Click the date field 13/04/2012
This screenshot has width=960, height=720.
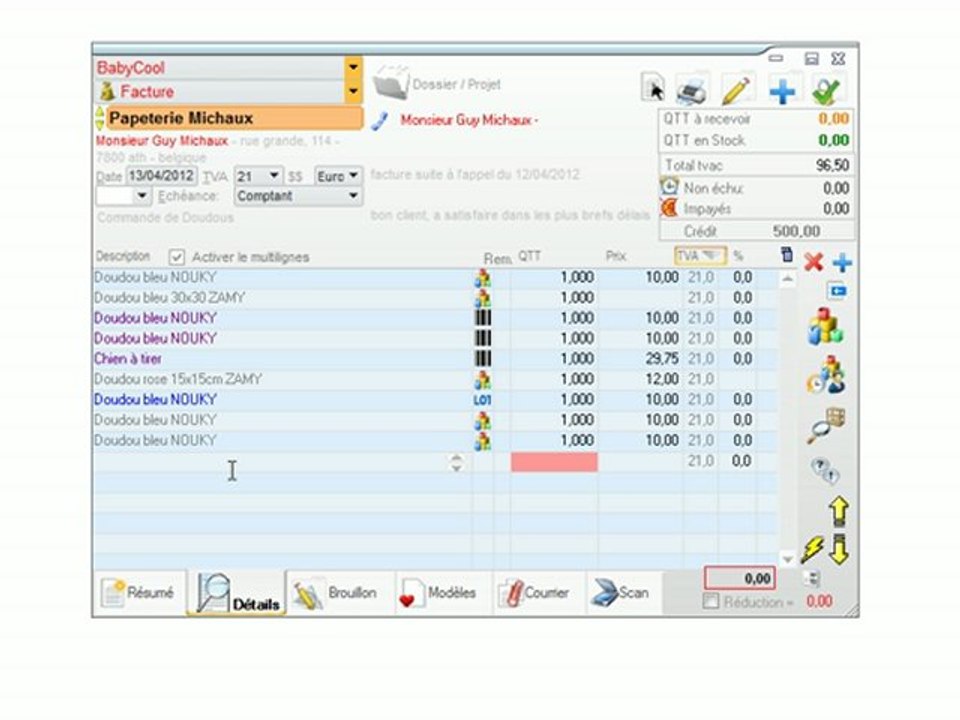(161, 176)
